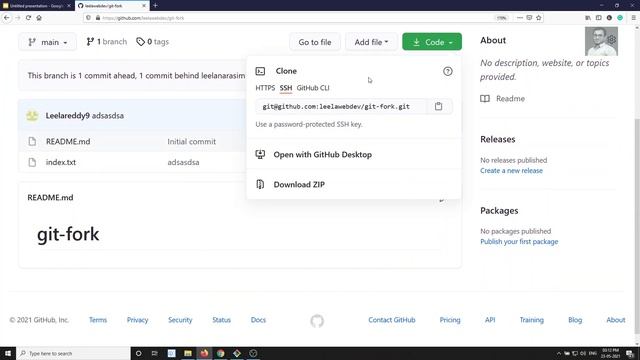Screen dimensions: 640x360
Task: Click Open with GitHub Desktop
Action: [x=322, y=155]
